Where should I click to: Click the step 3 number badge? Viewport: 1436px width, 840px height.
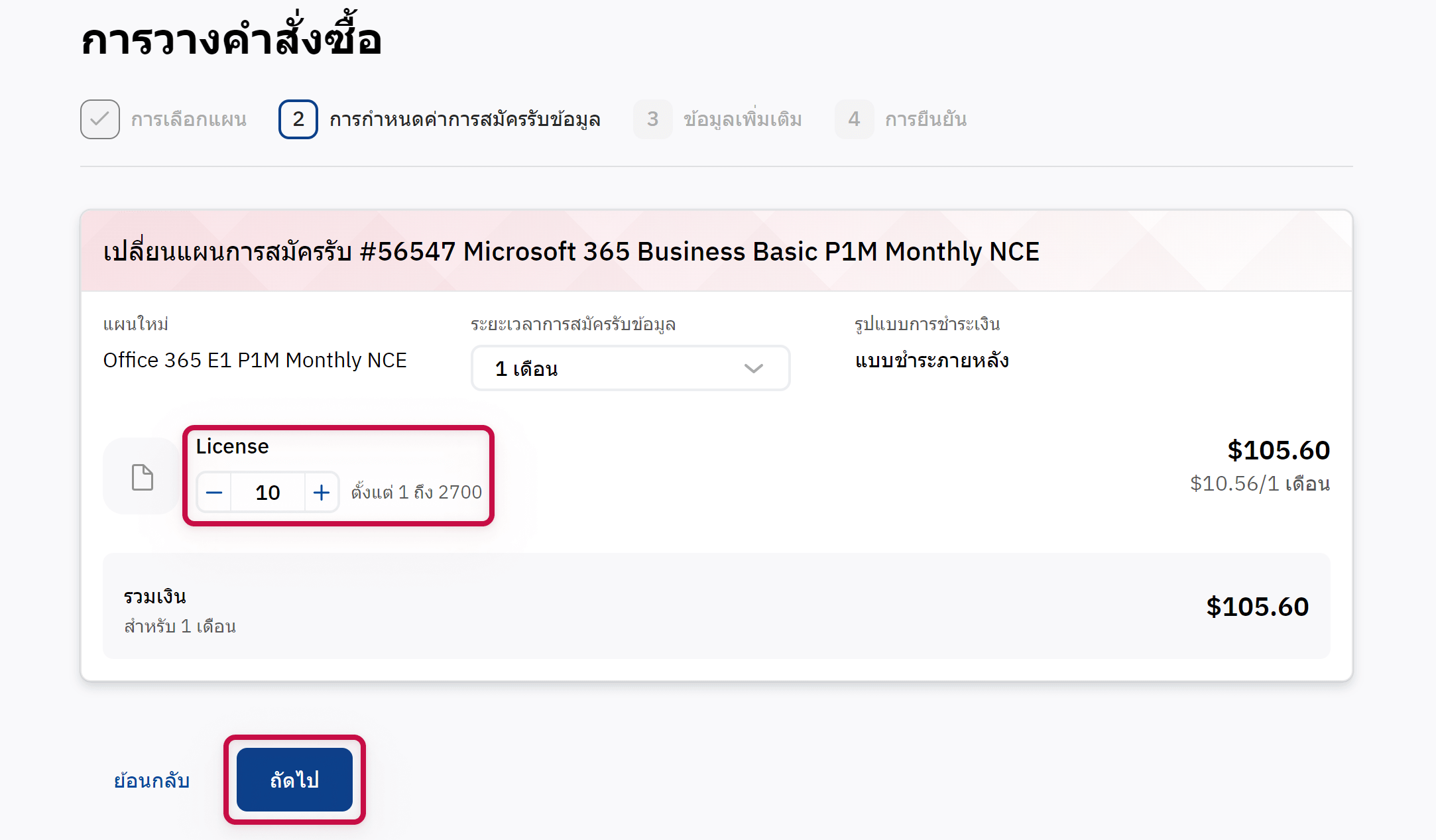pyautogui.click(x=652, y=119)
